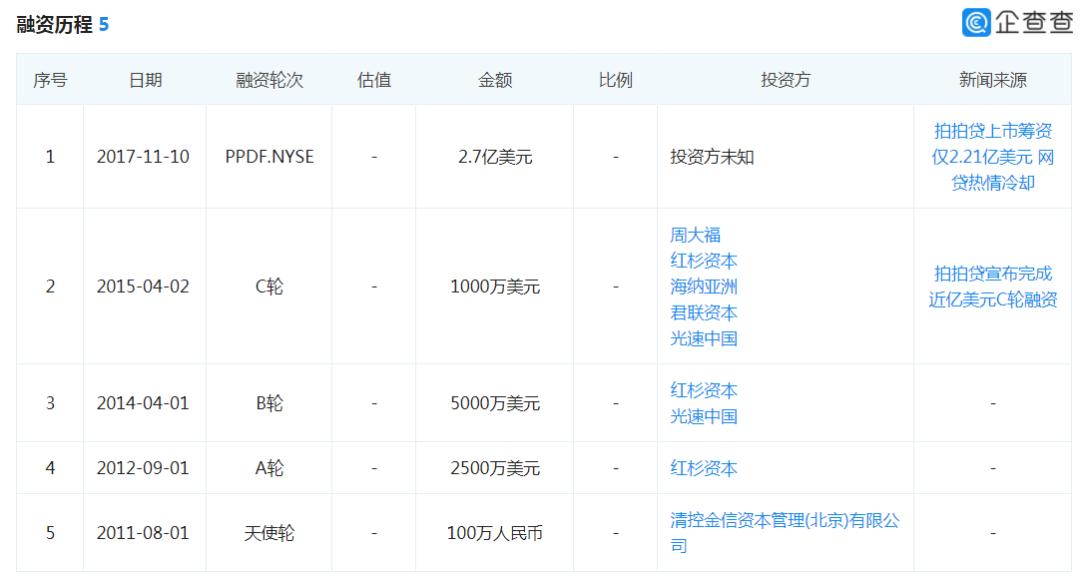Select the PPDF.NYSE round label
The width and height of the screenshot is (1080, 578).
tap(267, 155)
